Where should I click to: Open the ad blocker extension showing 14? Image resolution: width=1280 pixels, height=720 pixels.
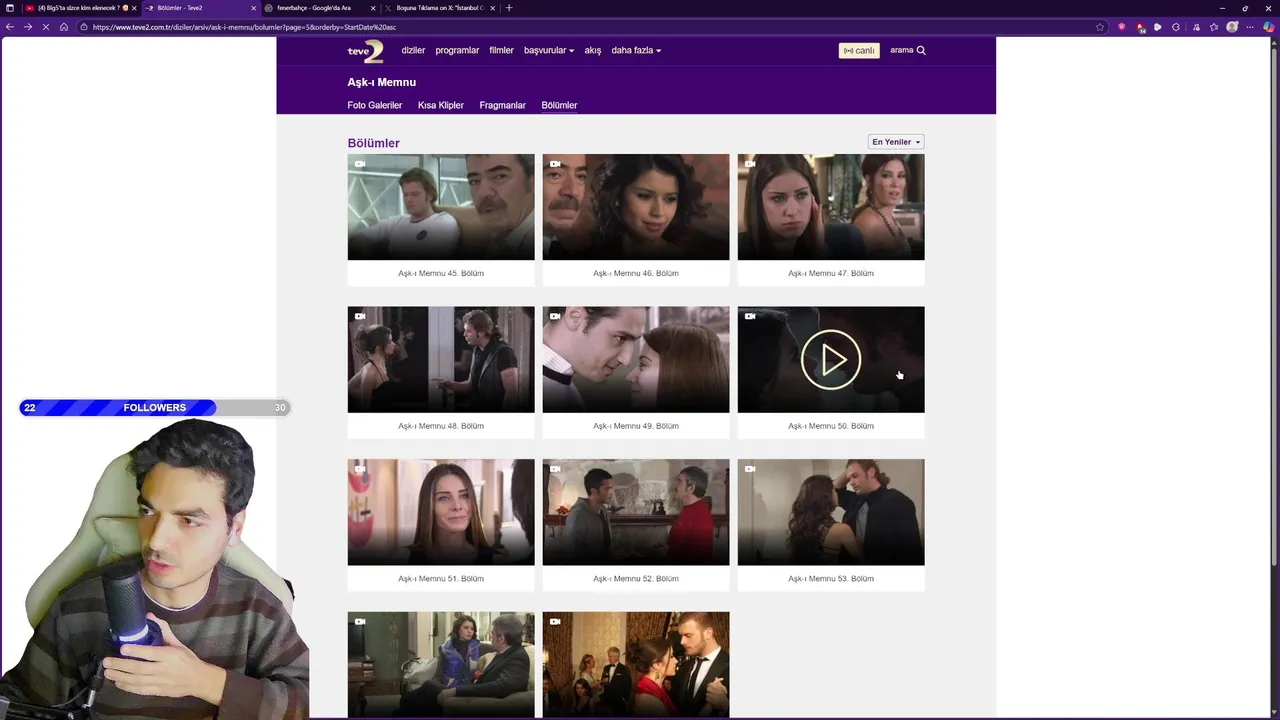pos(1140,27)
